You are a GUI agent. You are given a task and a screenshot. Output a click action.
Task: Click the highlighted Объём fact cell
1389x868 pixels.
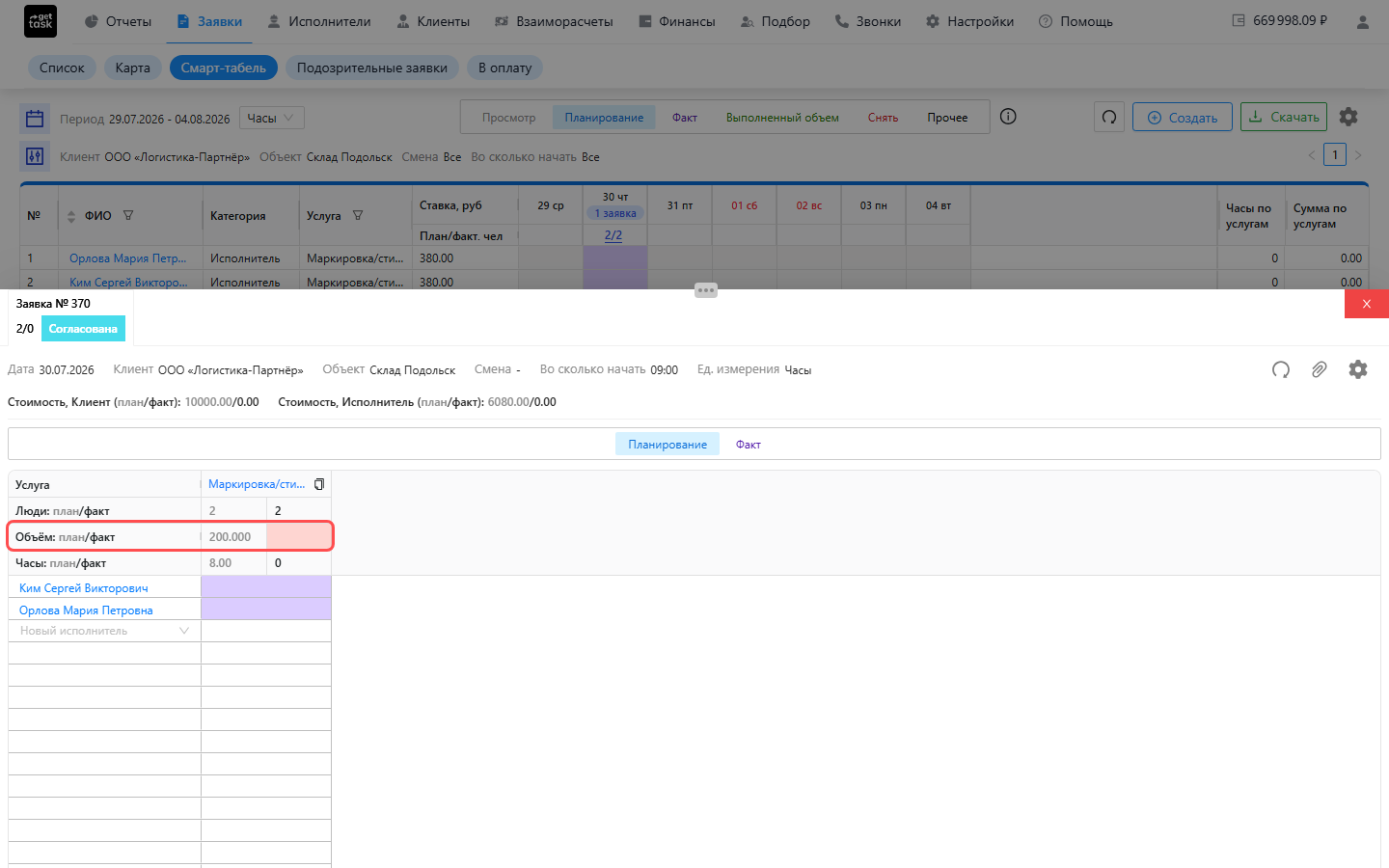click(299, 536)
